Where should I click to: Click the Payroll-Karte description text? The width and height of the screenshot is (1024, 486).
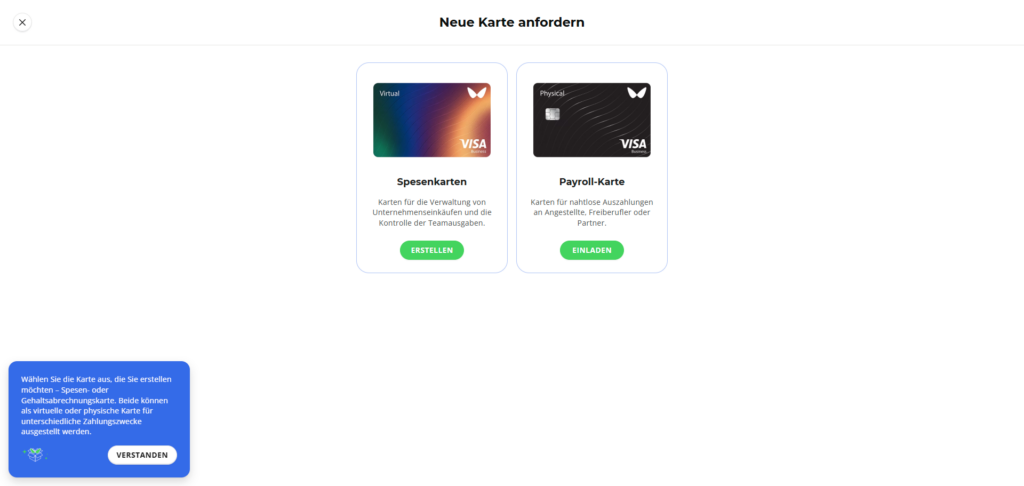(x=592, y=212)
